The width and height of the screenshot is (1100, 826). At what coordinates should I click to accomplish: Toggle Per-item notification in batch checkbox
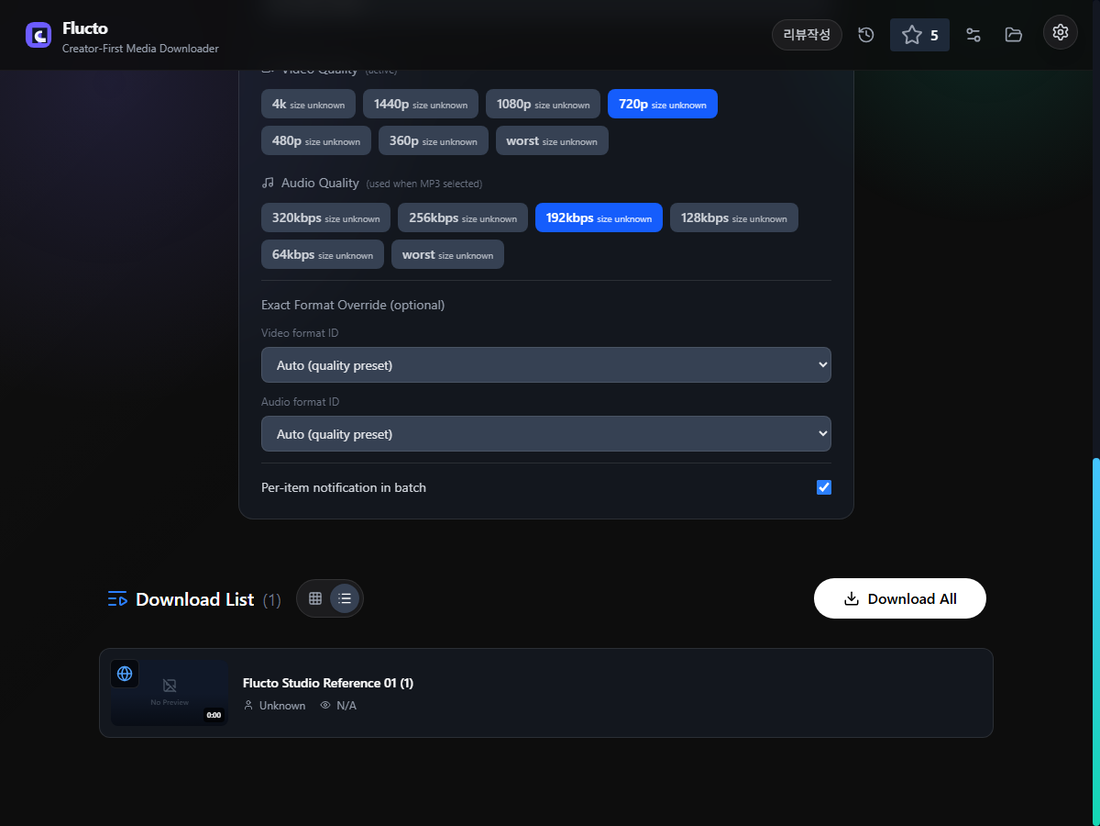[x=824, y=487]
